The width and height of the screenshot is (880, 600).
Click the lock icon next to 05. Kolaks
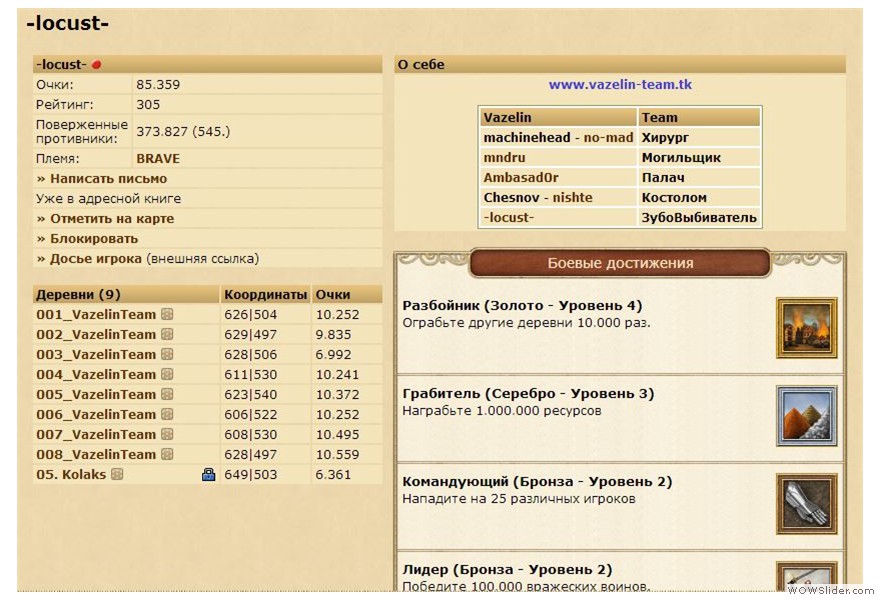click(x=208, y=475)
